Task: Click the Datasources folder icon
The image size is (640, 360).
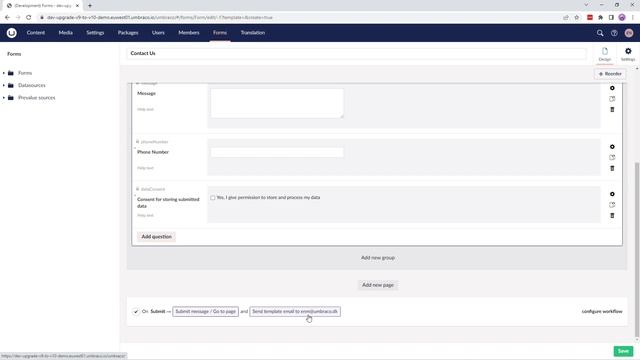Action: point(11,85)
